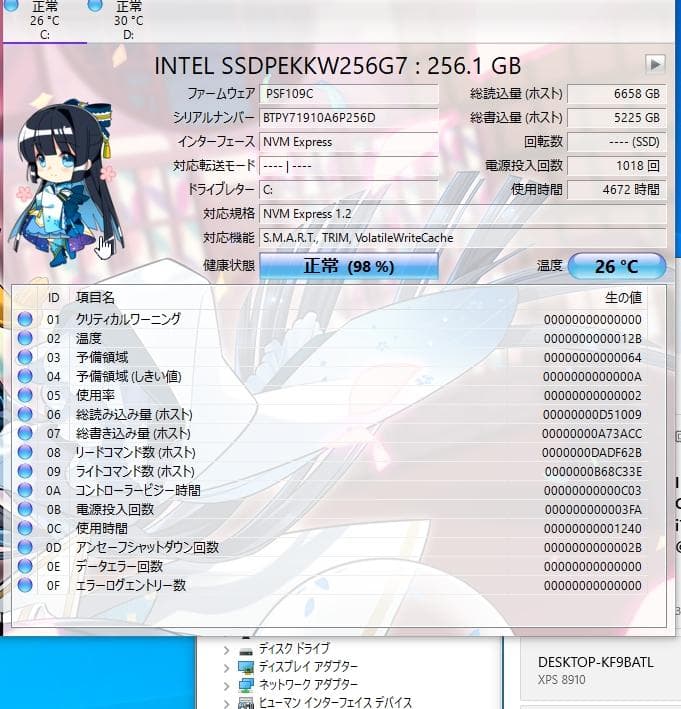
Task: Click the serial number field BTPY71910A6P256D
Action: (349, 118)
